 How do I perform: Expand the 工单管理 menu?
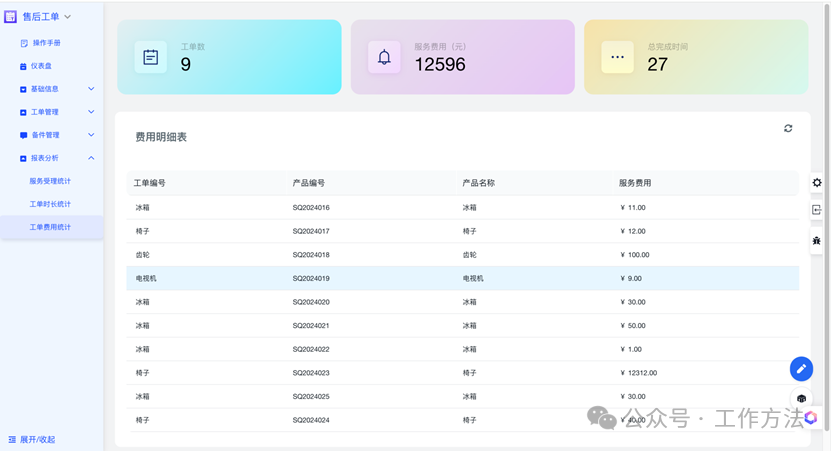pyautogui.click(x=91, y=112)
